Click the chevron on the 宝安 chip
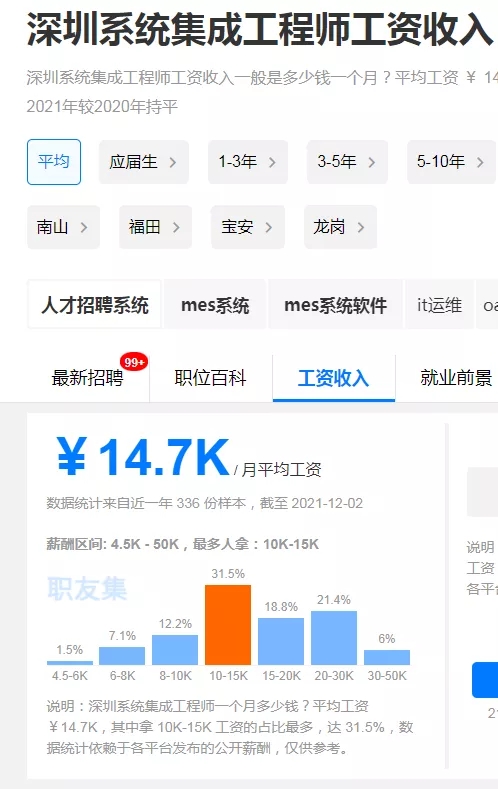The width and height of the screenshot is (498, 789). pyautogui.click(x=269, y=227)
